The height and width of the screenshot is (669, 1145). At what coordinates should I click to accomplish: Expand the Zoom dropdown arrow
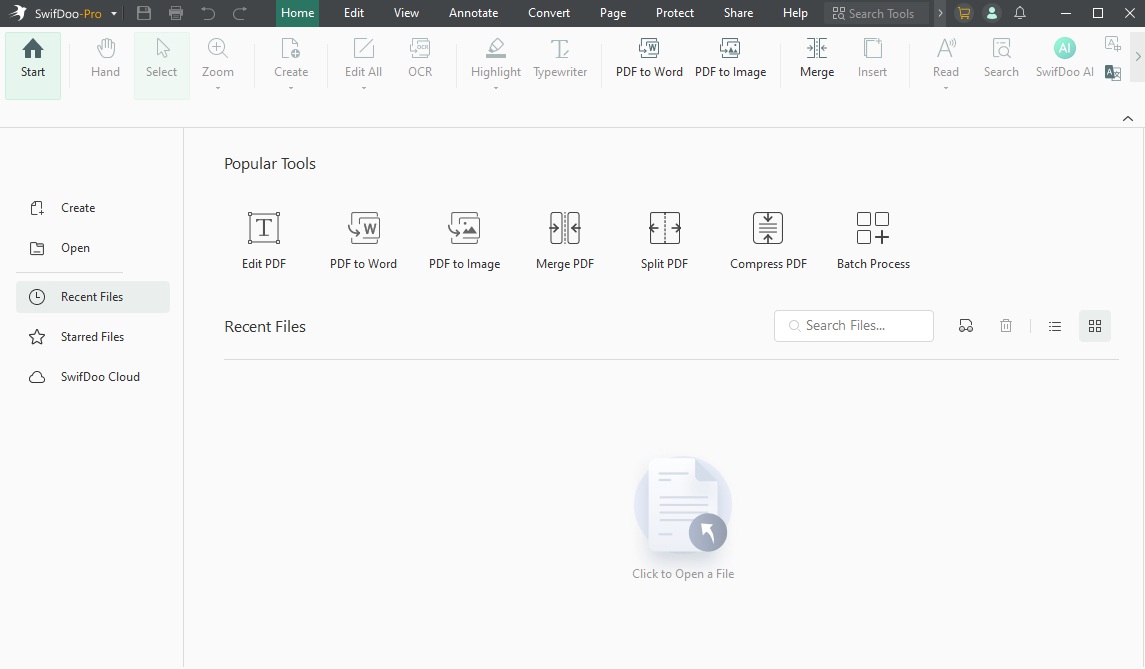[x=218, y=88]
